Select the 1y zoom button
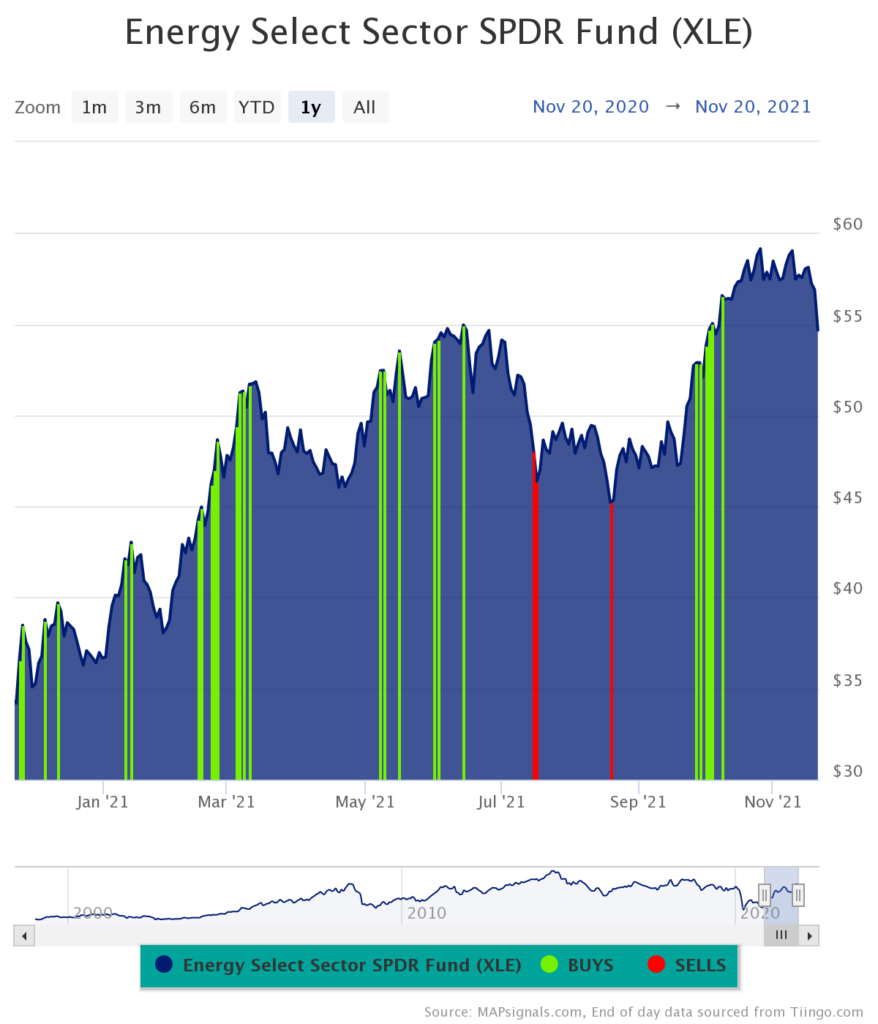 (311, 107)
